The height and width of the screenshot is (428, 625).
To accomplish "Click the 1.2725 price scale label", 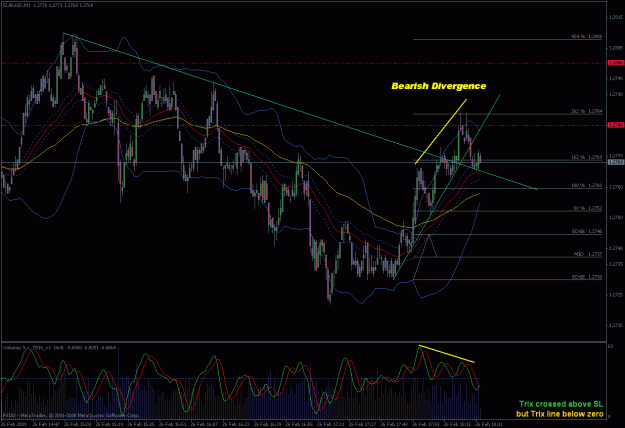I will (x=616, y=295).
